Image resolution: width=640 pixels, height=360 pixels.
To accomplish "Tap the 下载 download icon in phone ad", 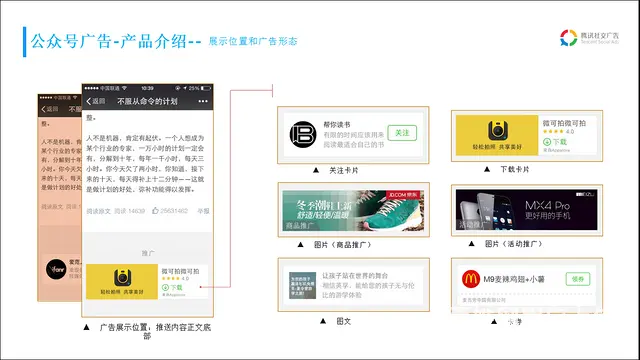I will click(165, 287).
